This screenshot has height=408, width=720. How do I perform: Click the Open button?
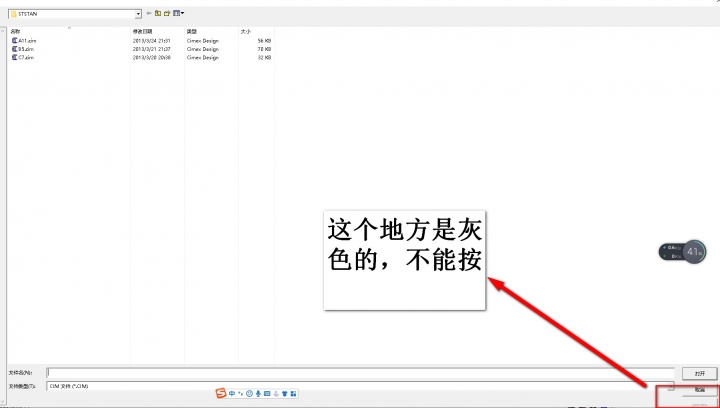[699, 373]
